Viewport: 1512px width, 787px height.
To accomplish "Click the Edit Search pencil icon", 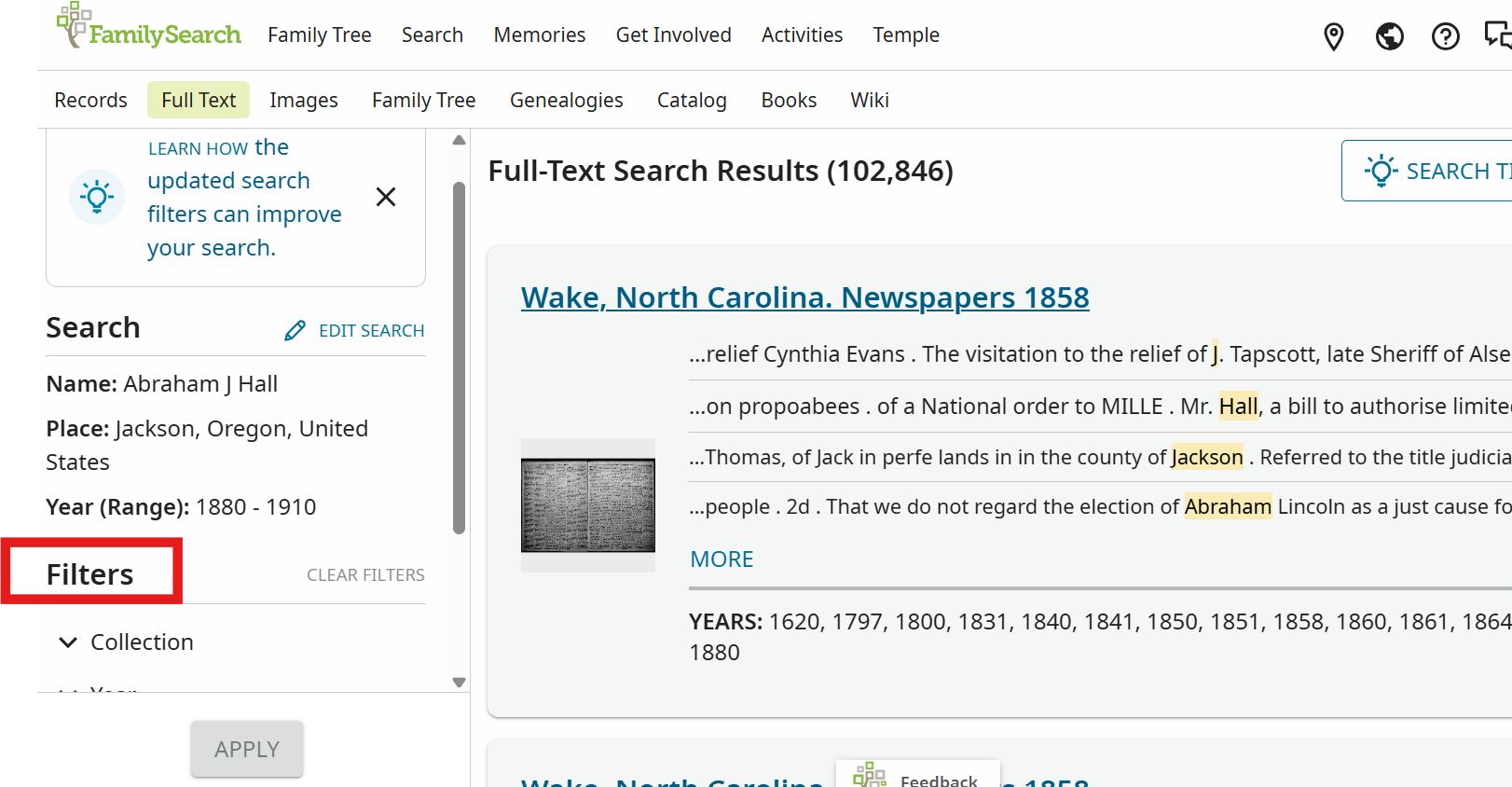I will point(295,331).
